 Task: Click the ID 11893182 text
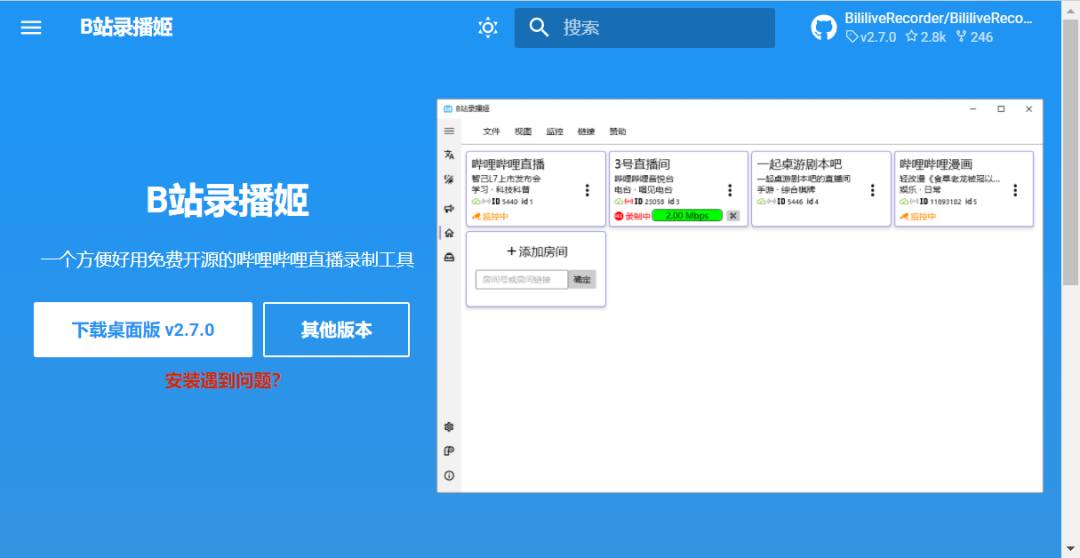[940, 202]
